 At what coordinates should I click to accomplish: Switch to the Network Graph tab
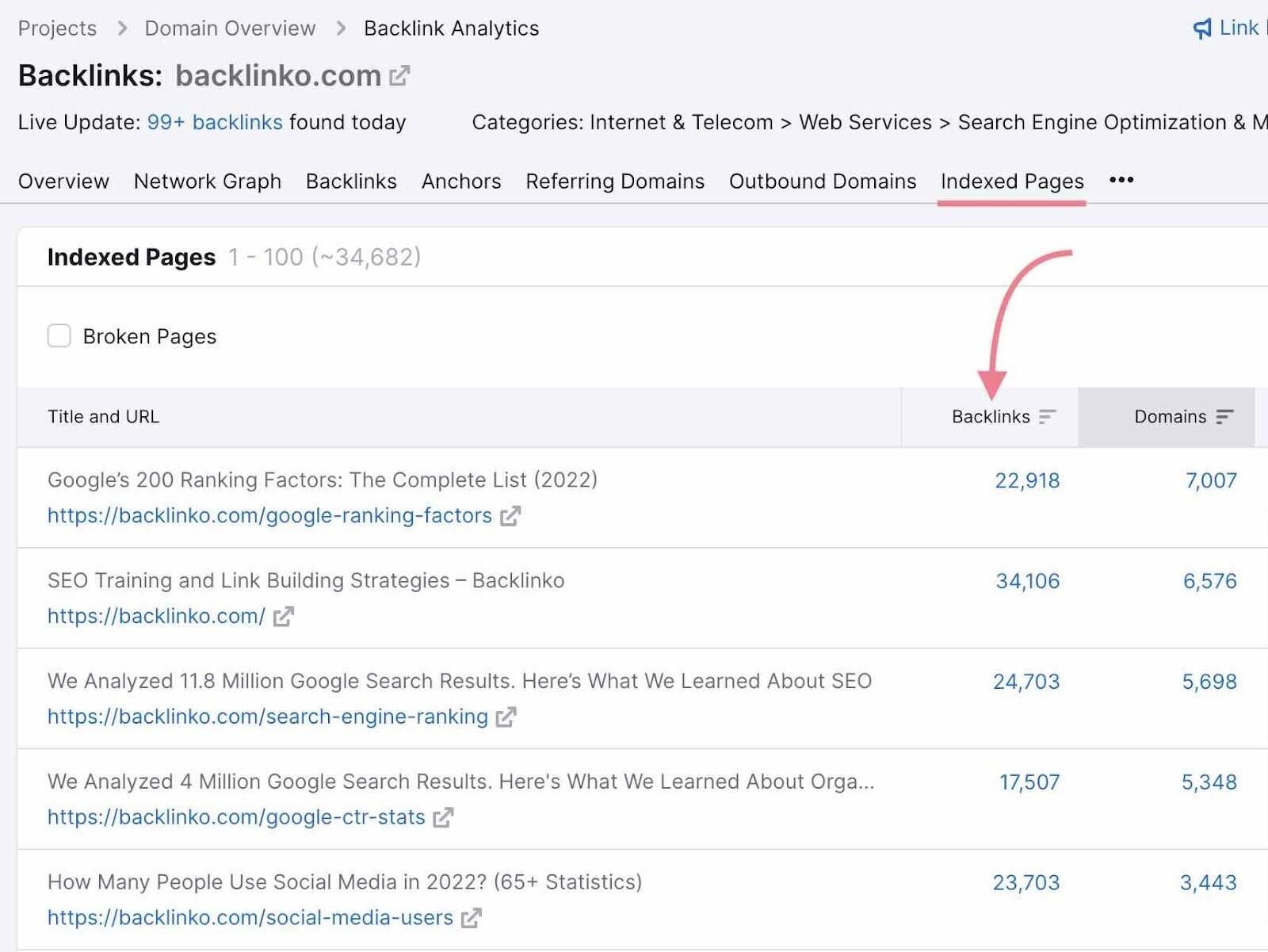click(x=208, y=182)
